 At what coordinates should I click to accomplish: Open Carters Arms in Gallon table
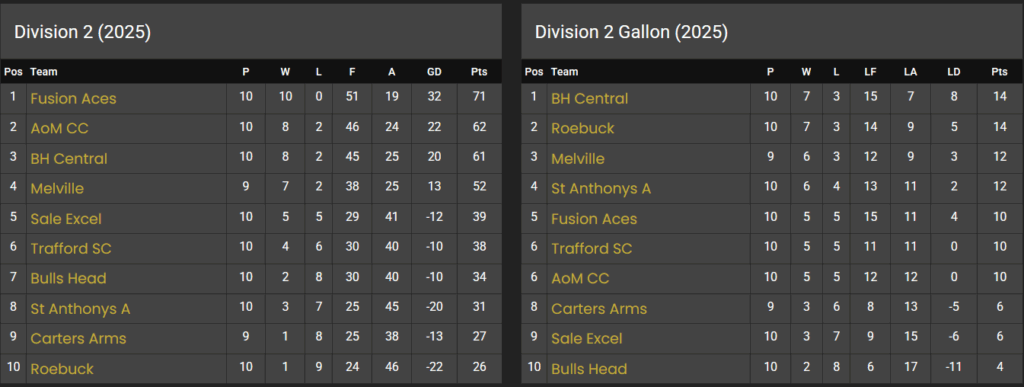click(599, 309)
